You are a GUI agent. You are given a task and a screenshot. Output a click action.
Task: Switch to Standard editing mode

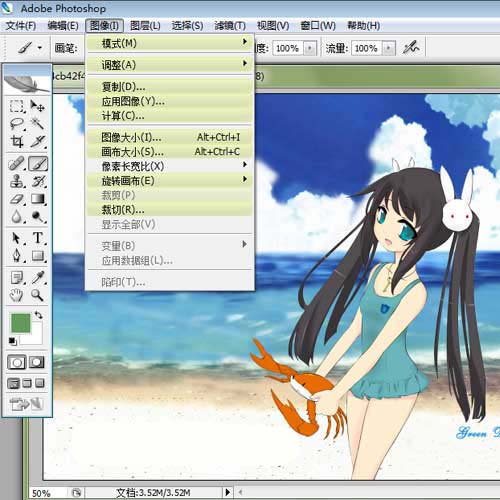[x=16, y=362]
